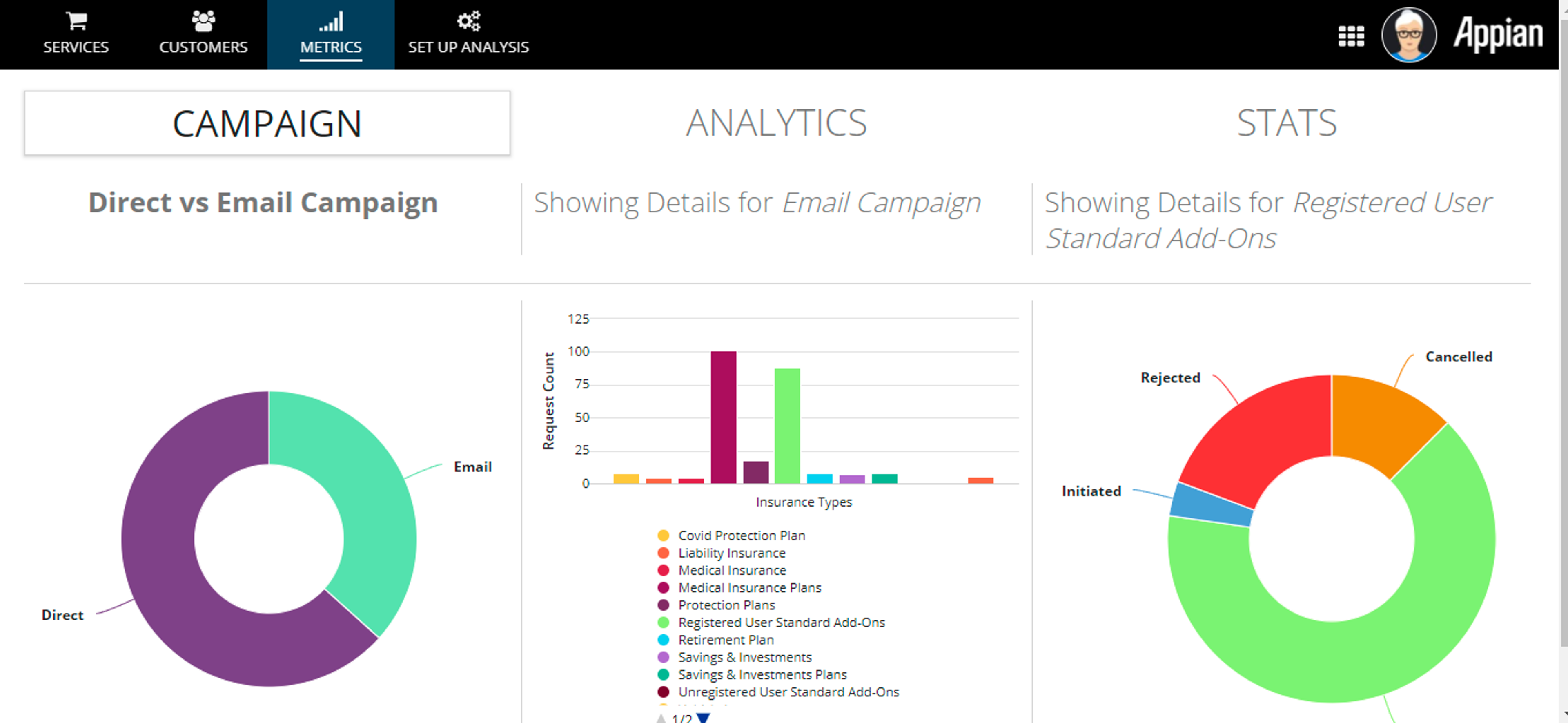This screenshot has height=723, width=1568.
Task: Click the Appian logo
Action: (x=1498, y=34)
